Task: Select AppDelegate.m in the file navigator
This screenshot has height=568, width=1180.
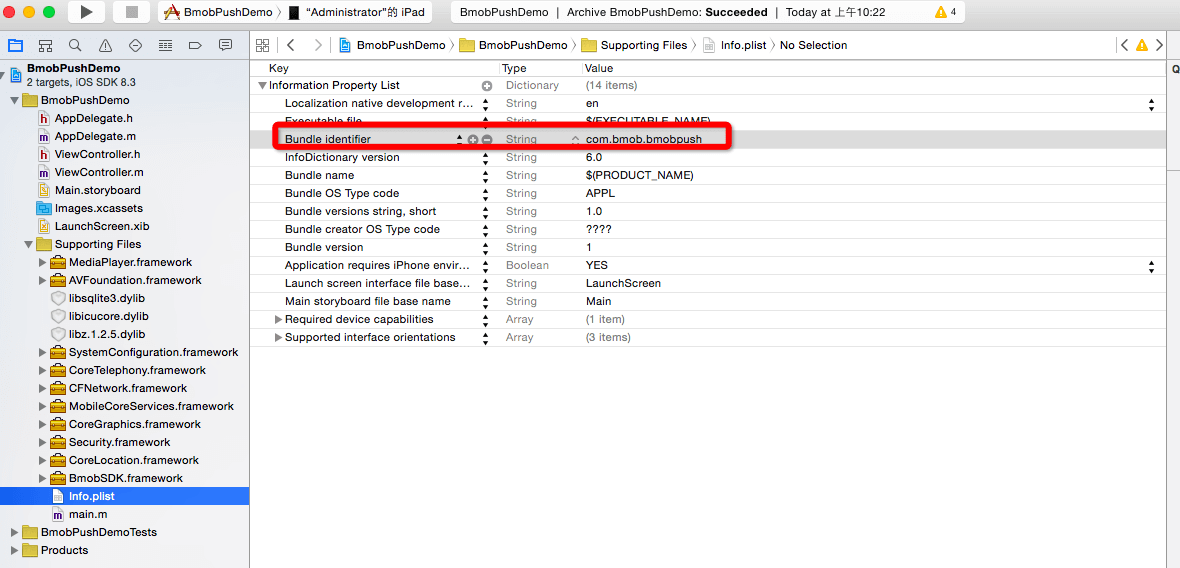Action: click(95, 136)
